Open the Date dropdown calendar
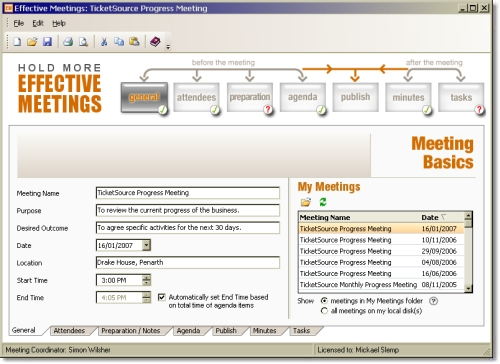 click(146, 246)
